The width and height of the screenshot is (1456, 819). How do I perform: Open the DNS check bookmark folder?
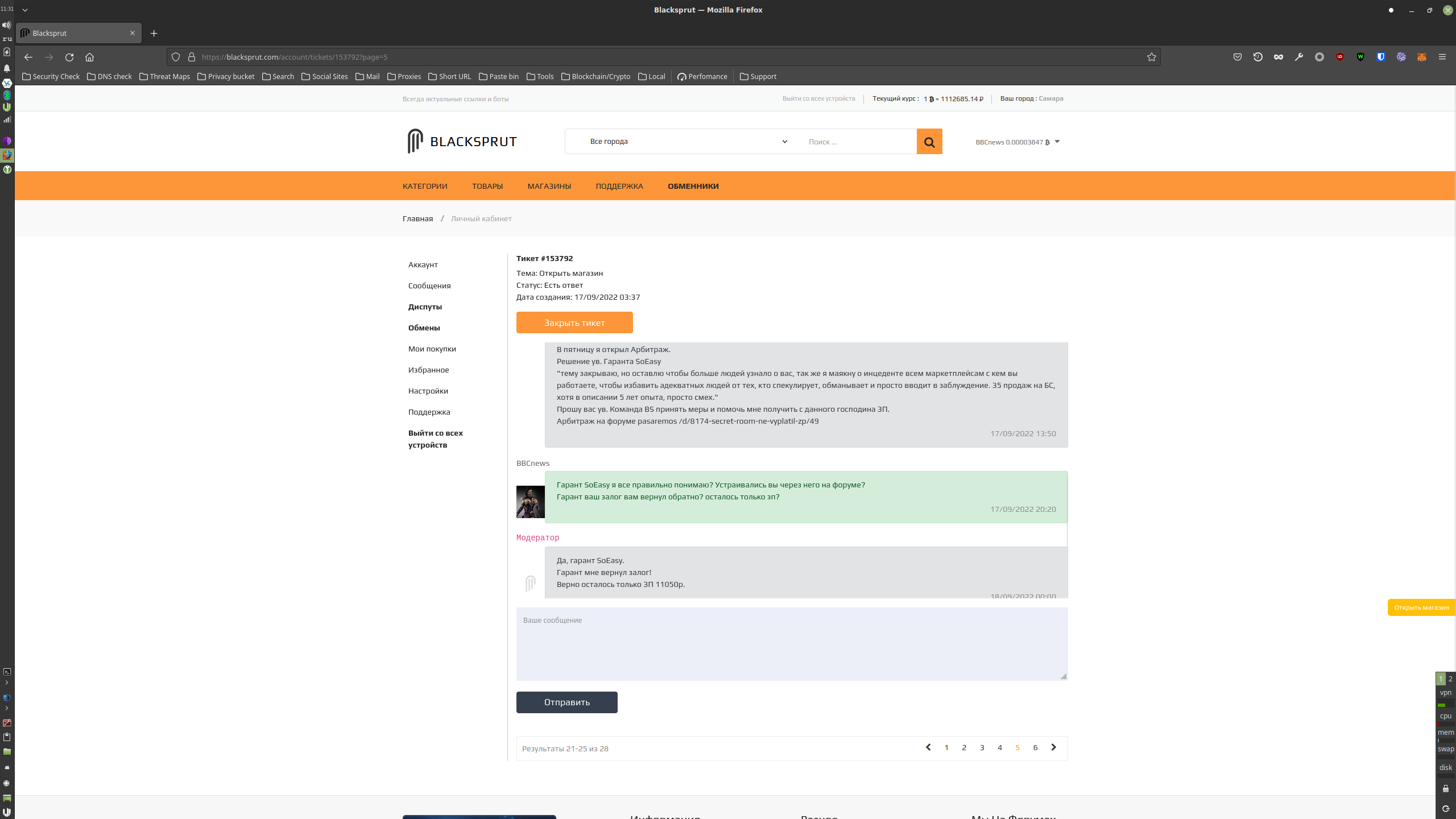pos(109,76)
